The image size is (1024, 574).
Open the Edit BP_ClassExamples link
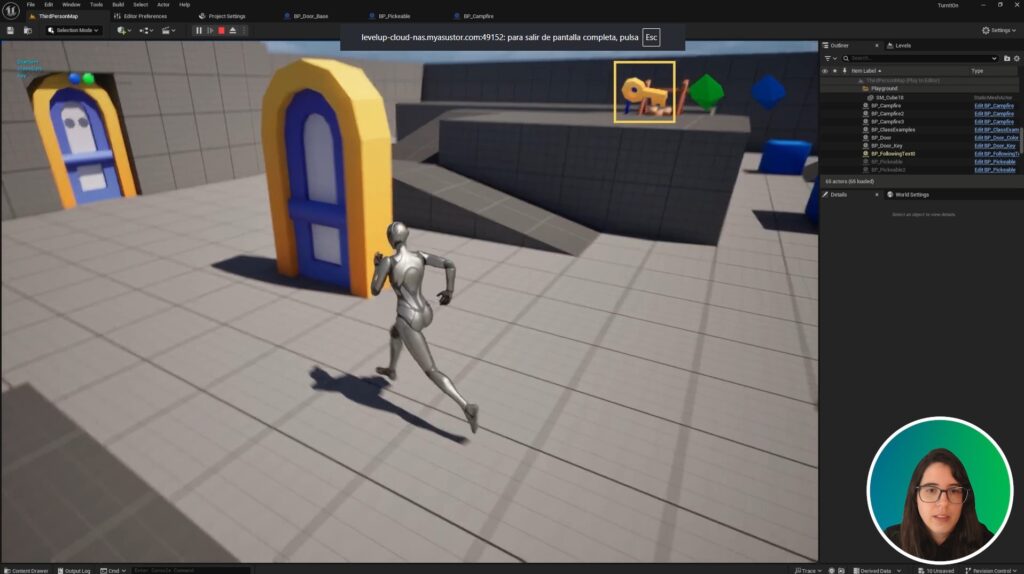point(996,129)
